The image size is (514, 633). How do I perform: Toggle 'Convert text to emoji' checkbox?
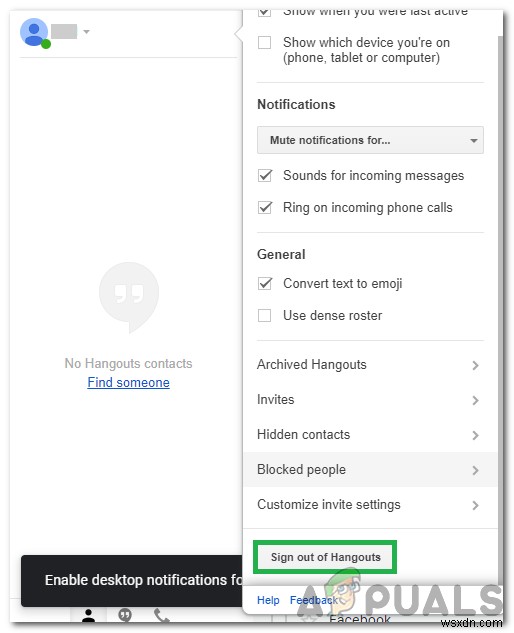coord(265,283)
